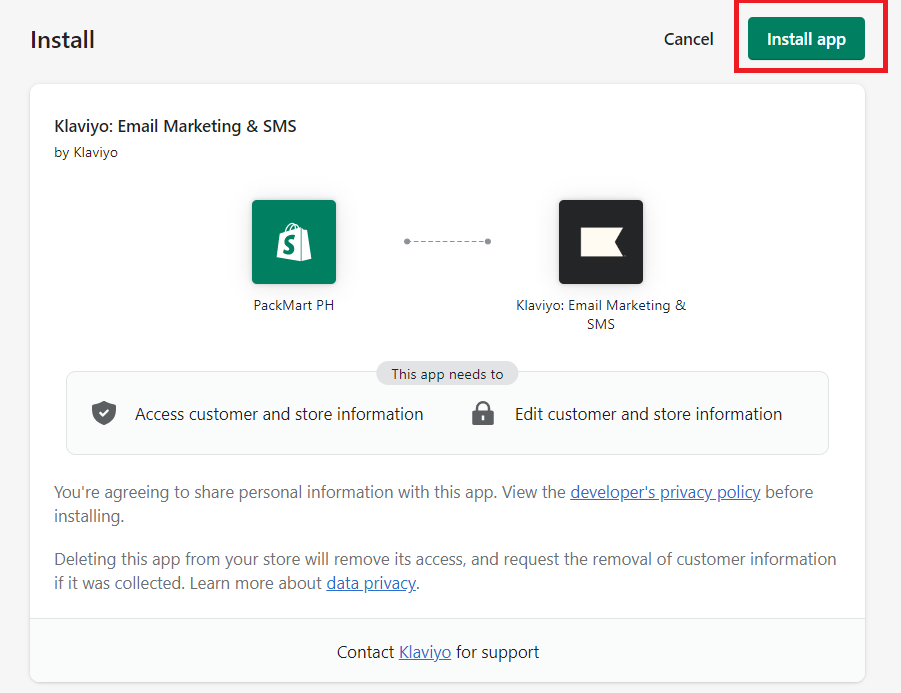
Task: Click the padlock icon
Action: click(x=483, y=413)
